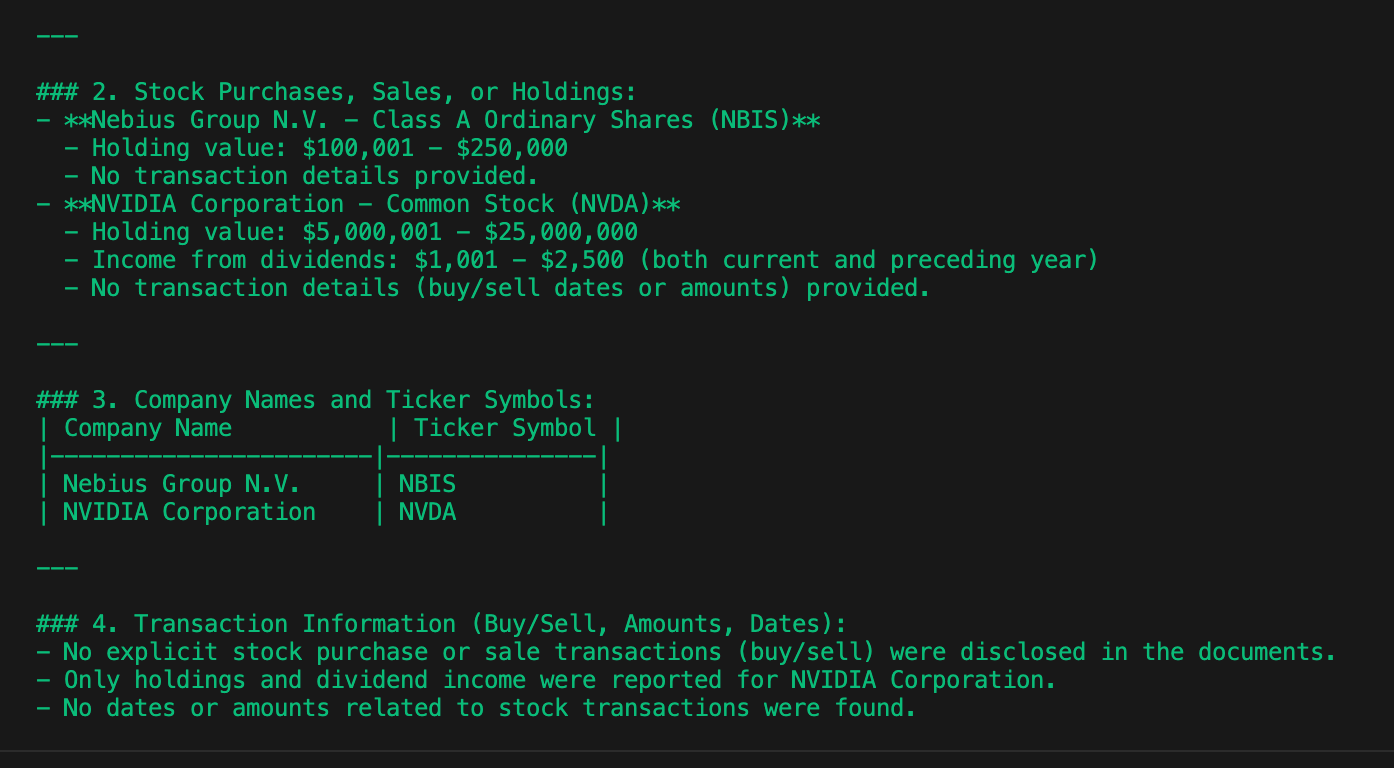The height and width of the screenshot is (768, 1394).
Task: Click the Nebius Group N.V. Class A bullet line
Action: (x=442, y=120)
